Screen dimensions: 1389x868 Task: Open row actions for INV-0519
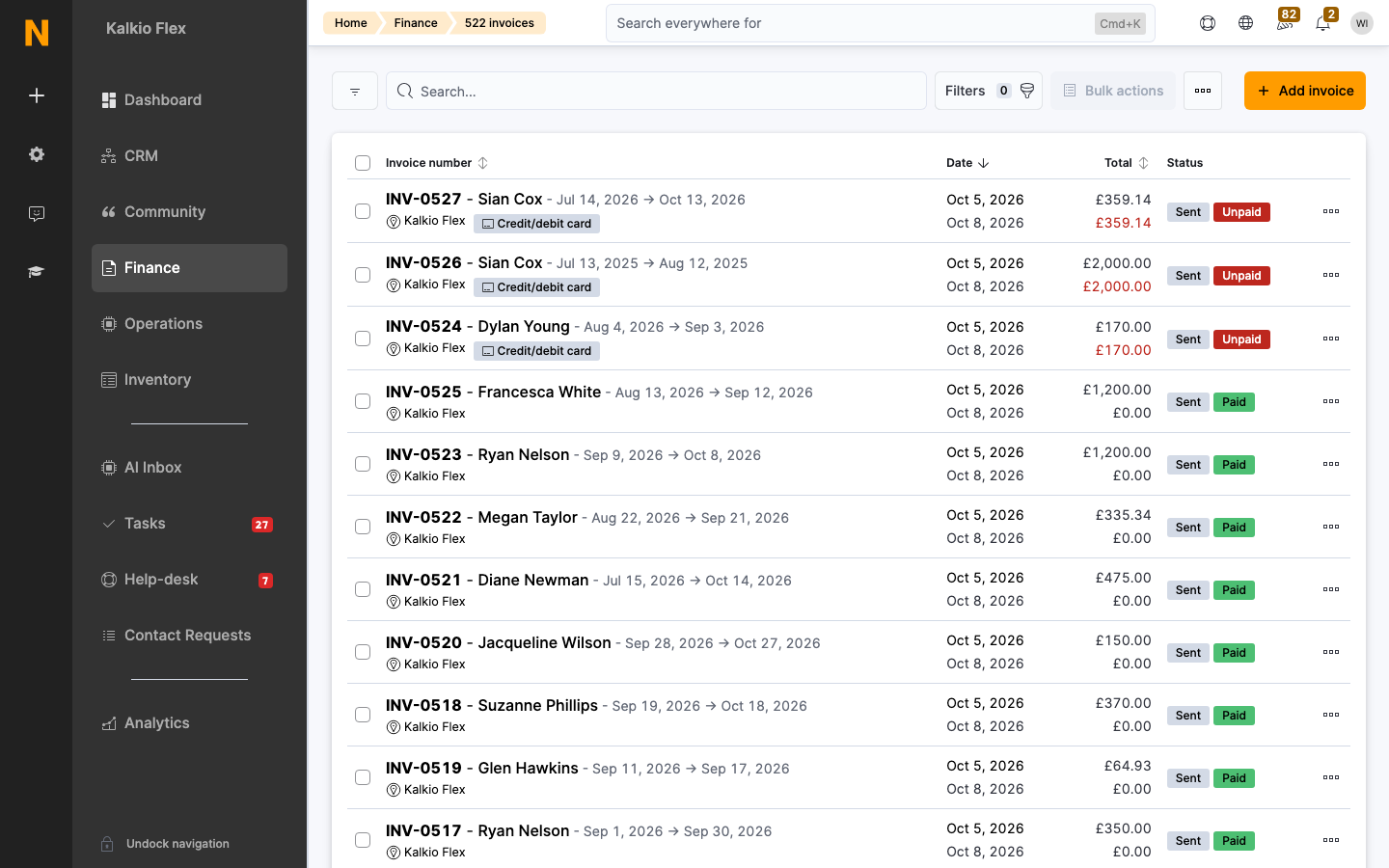click(1331, 777)
